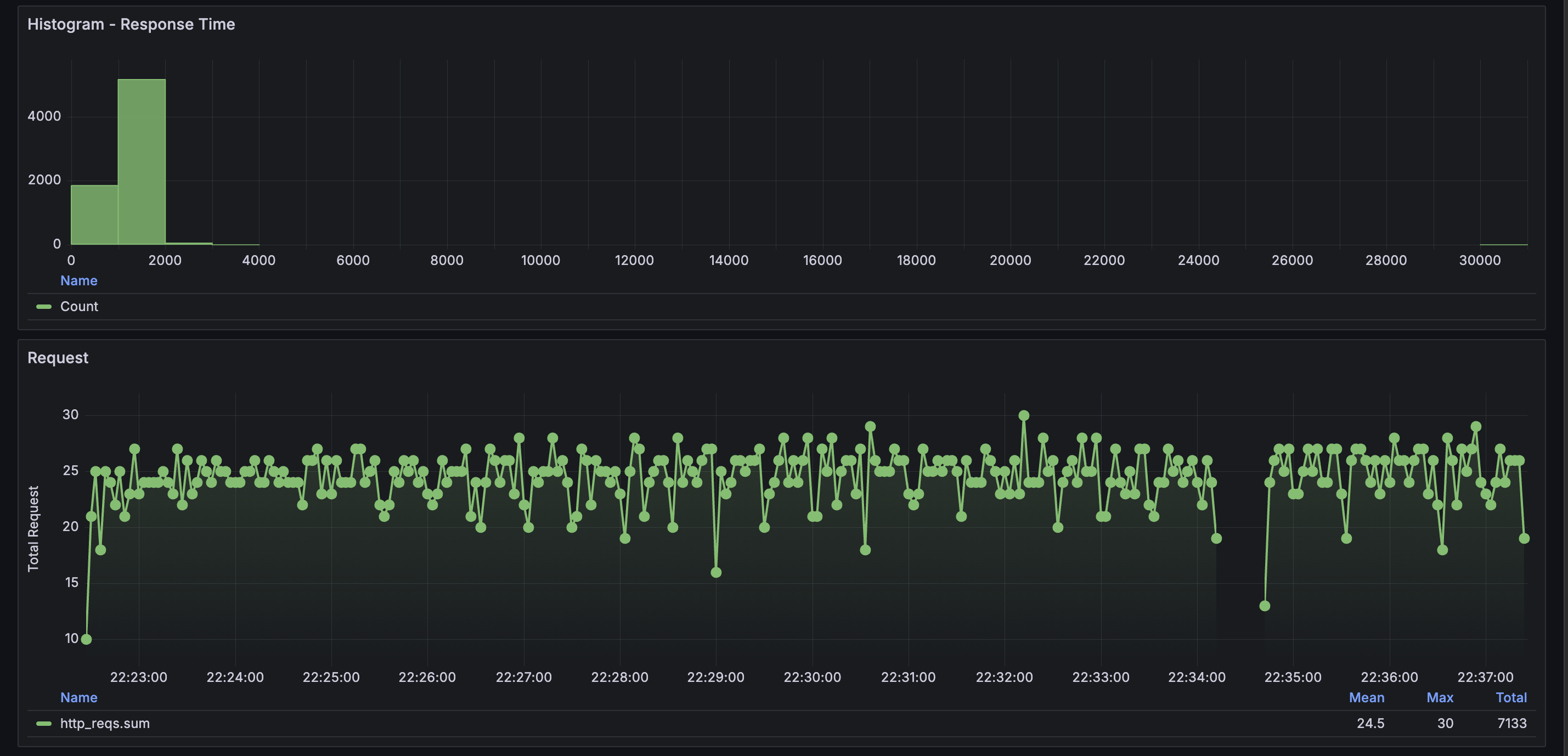Click the first histogram bar between 0 and 1000
This screenshot has width=1568, height=756.
[x=94, y=215]
